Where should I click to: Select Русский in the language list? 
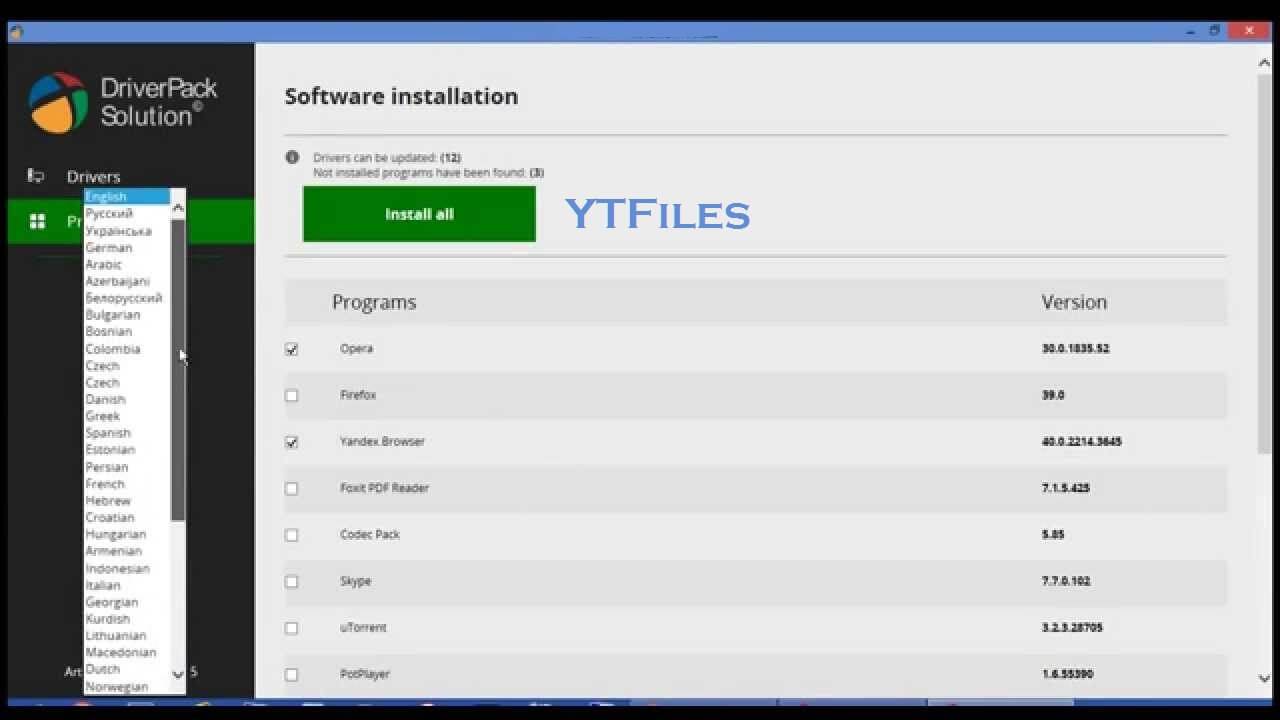[127, 213]
